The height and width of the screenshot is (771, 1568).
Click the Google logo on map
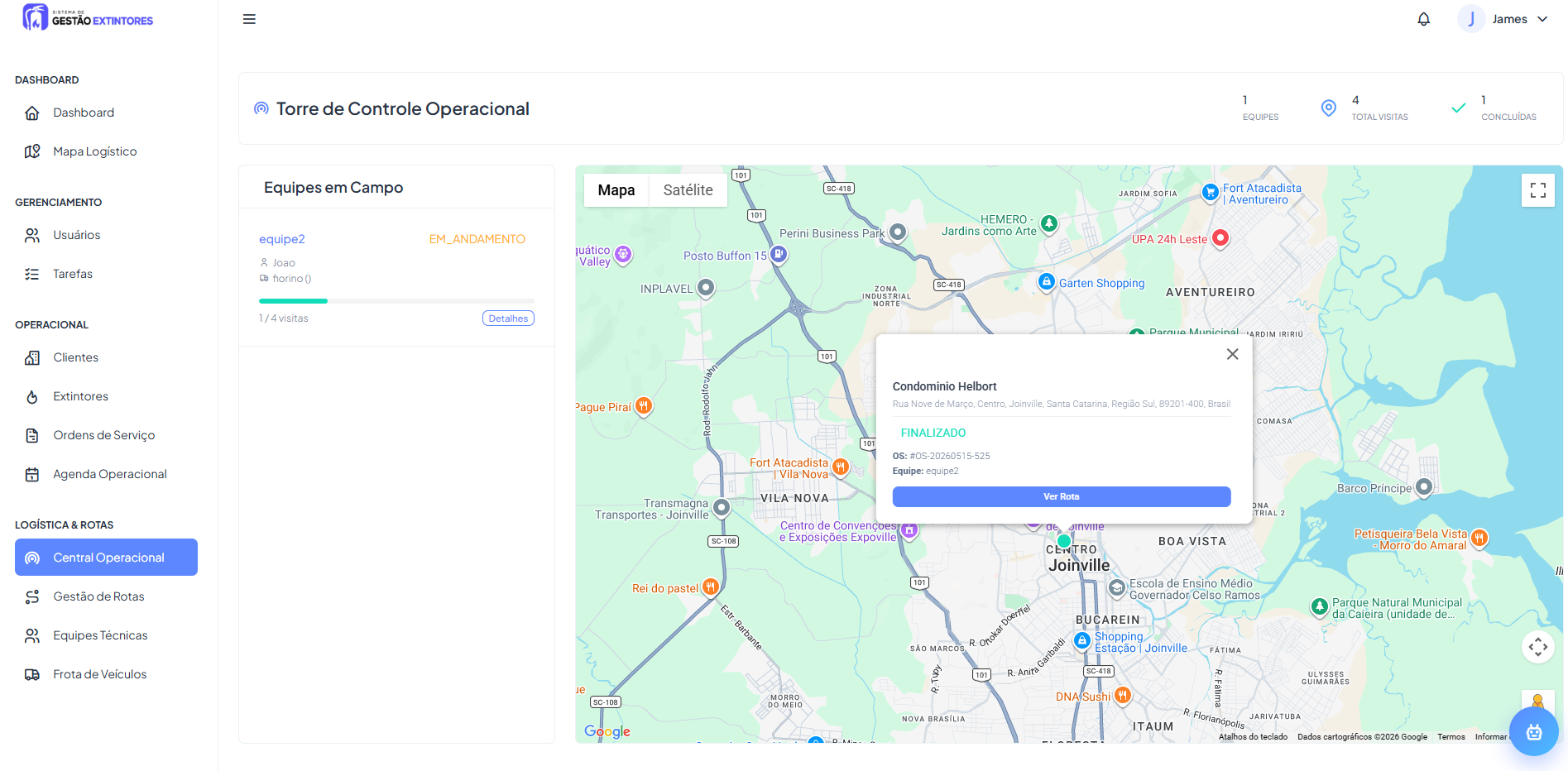[x=607, y=732]
